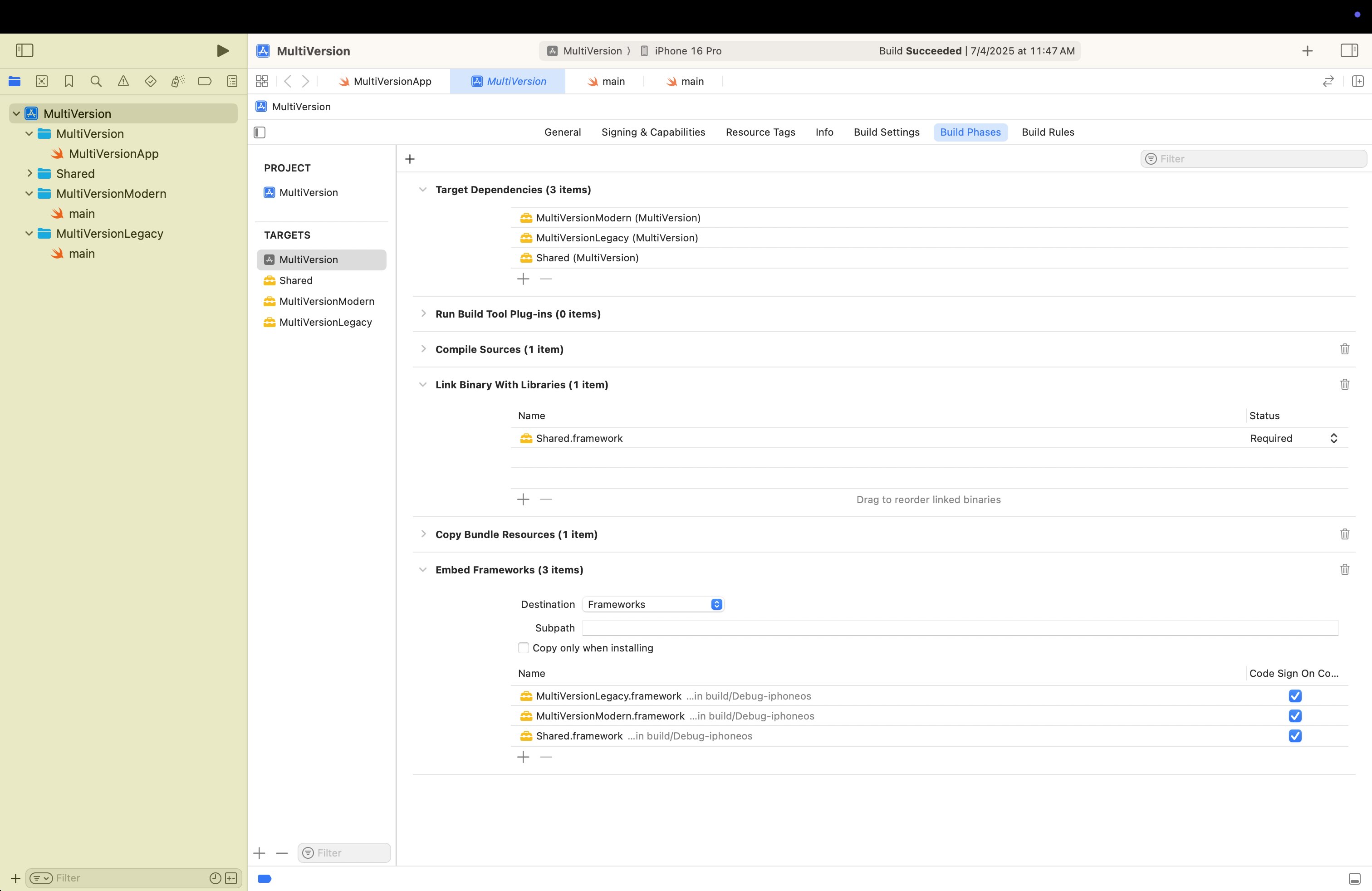The image size is (1372, 891).
Task: Open the related items grid menu
Action: coord(262,81)
